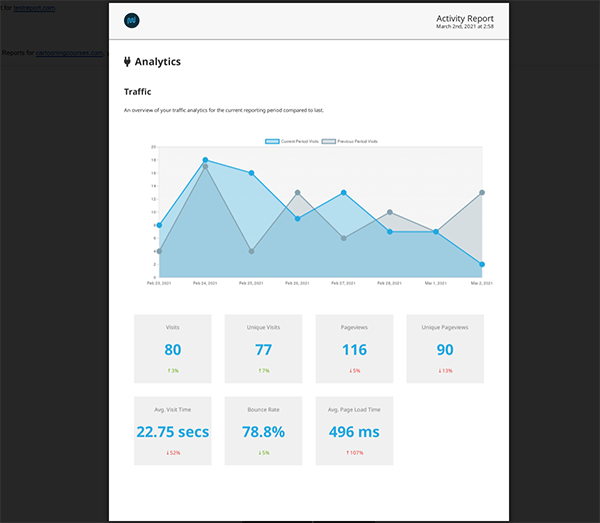This screenshot has width=600, height=523.
Task: Click the round logo icon in report header
Action: coord(131,20)
